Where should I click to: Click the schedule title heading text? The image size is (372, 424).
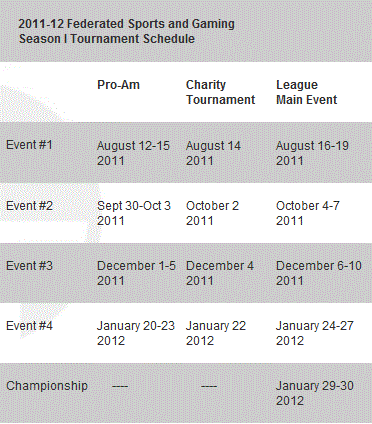click(127, 31)
